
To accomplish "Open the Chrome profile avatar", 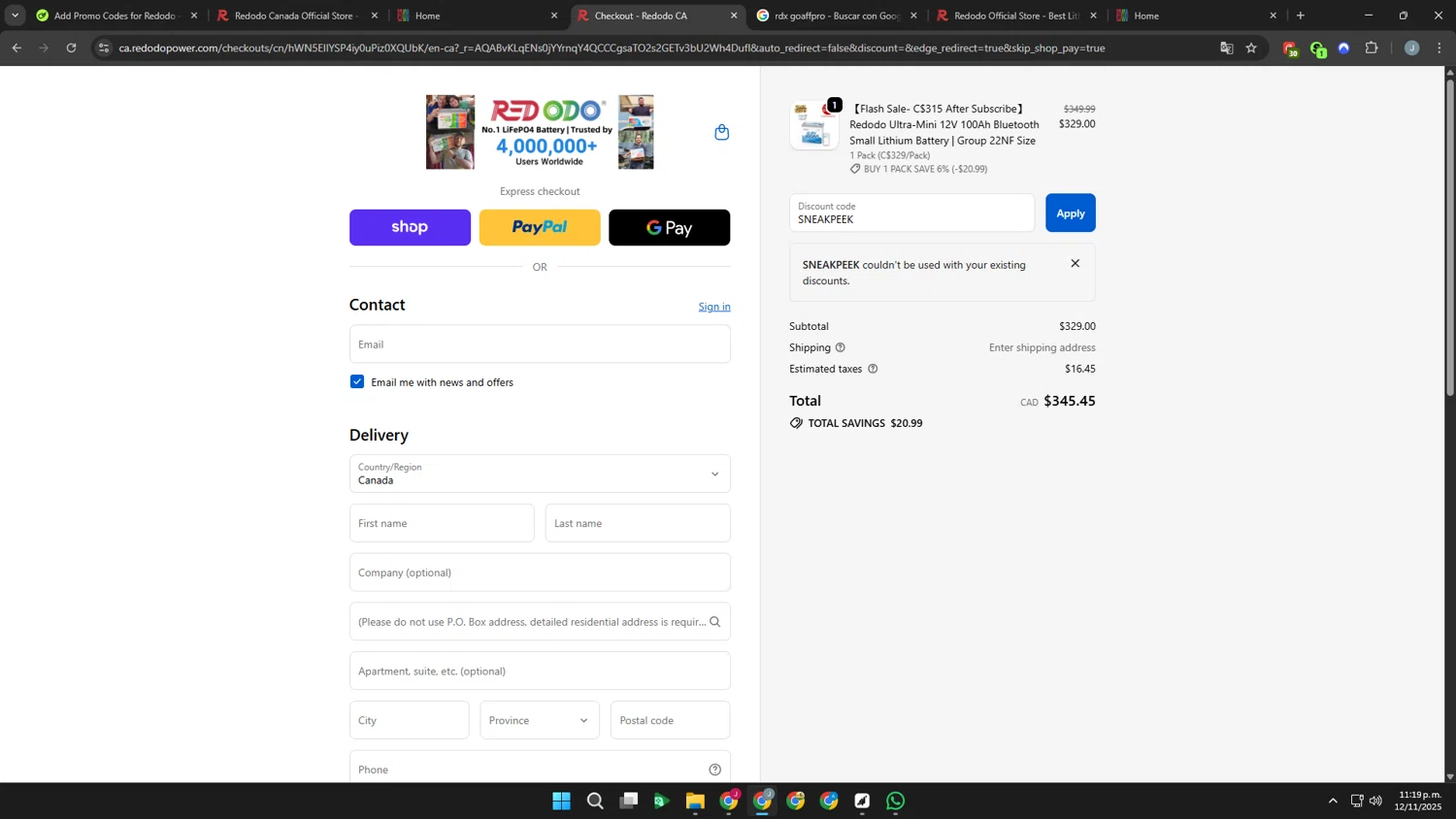I will pyautogui.click(x=1411, y=48).
